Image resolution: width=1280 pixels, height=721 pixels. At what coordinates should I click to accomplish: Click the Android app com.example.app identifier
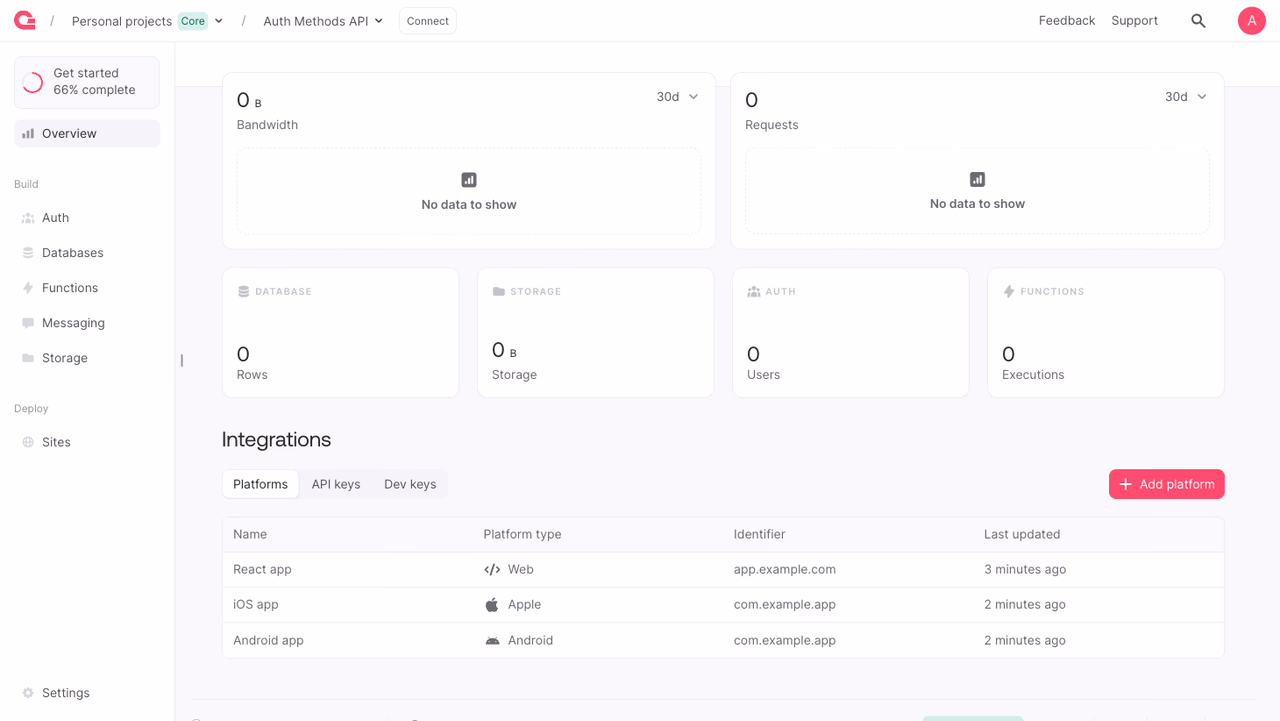785,640
